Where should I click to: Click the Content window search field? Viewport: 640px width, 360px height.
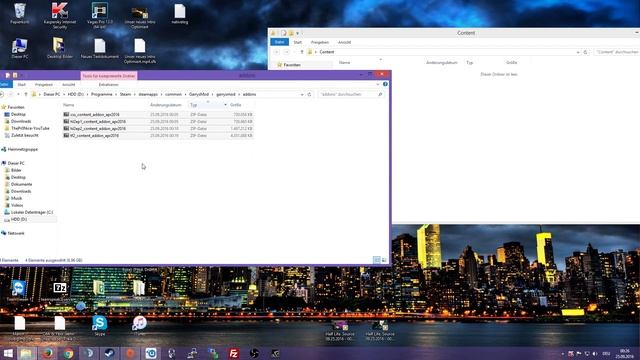(x=616, y=52)
